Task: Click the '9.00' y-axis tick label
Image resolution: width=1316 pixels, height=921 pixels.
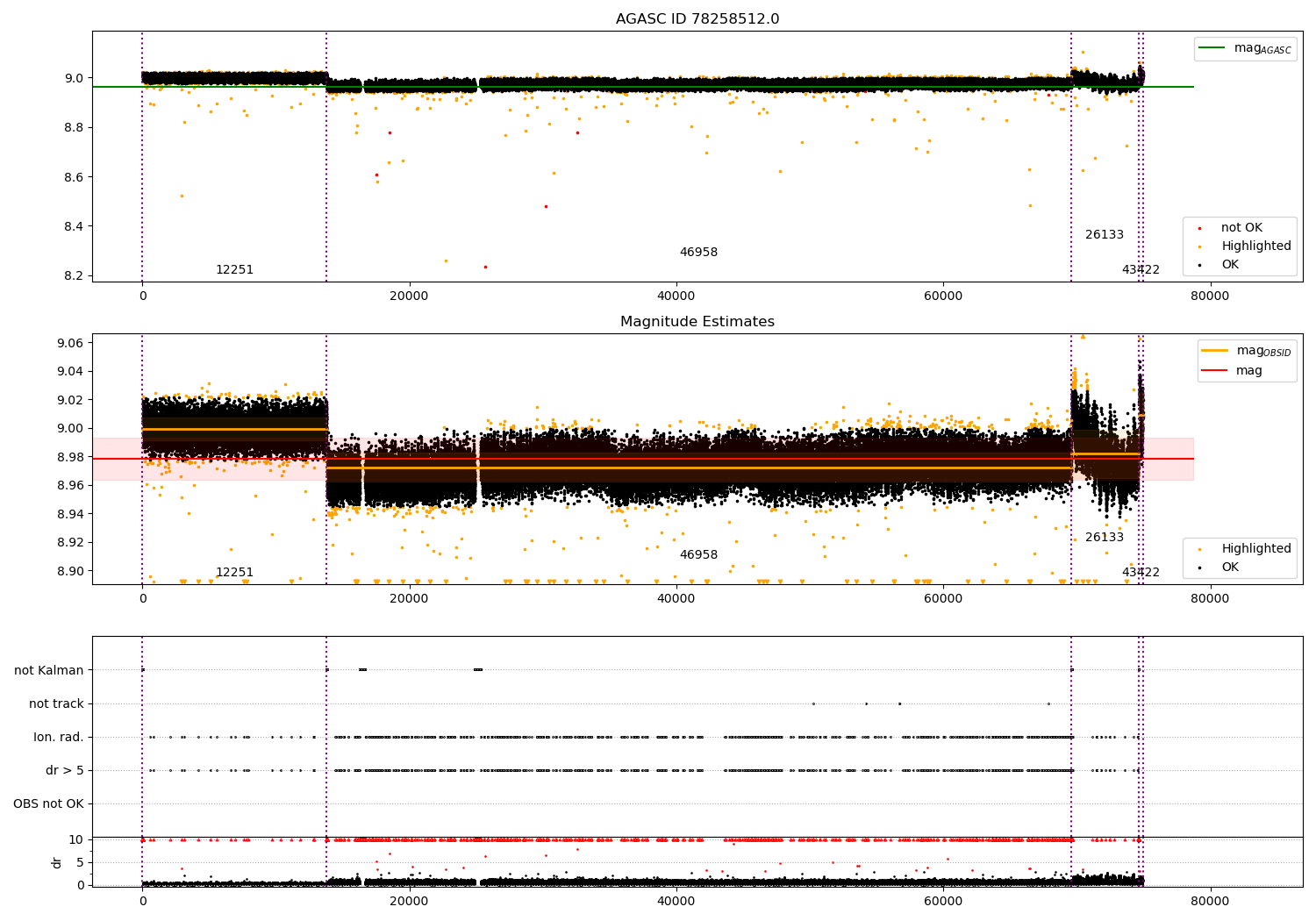Action: click(70, 428)
